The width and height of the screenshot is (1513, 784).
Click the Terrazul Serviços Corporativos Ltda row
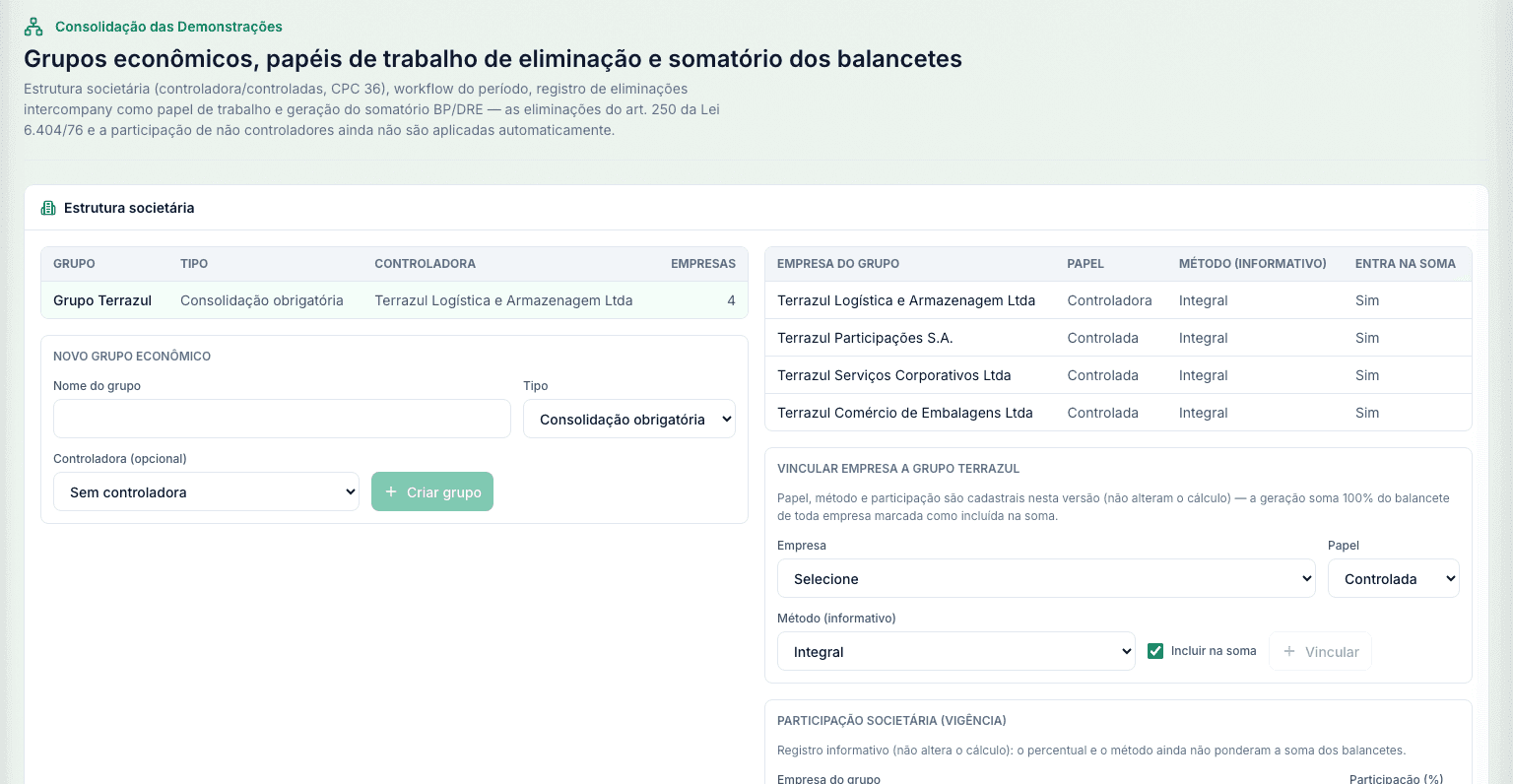tap(1118, 375)
